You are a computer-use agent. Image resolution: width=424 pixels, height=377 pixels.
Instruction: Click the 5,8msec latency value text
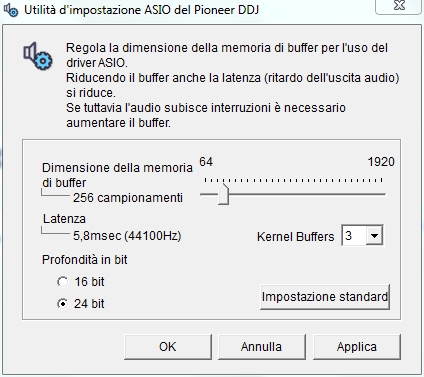coord(127,236)
